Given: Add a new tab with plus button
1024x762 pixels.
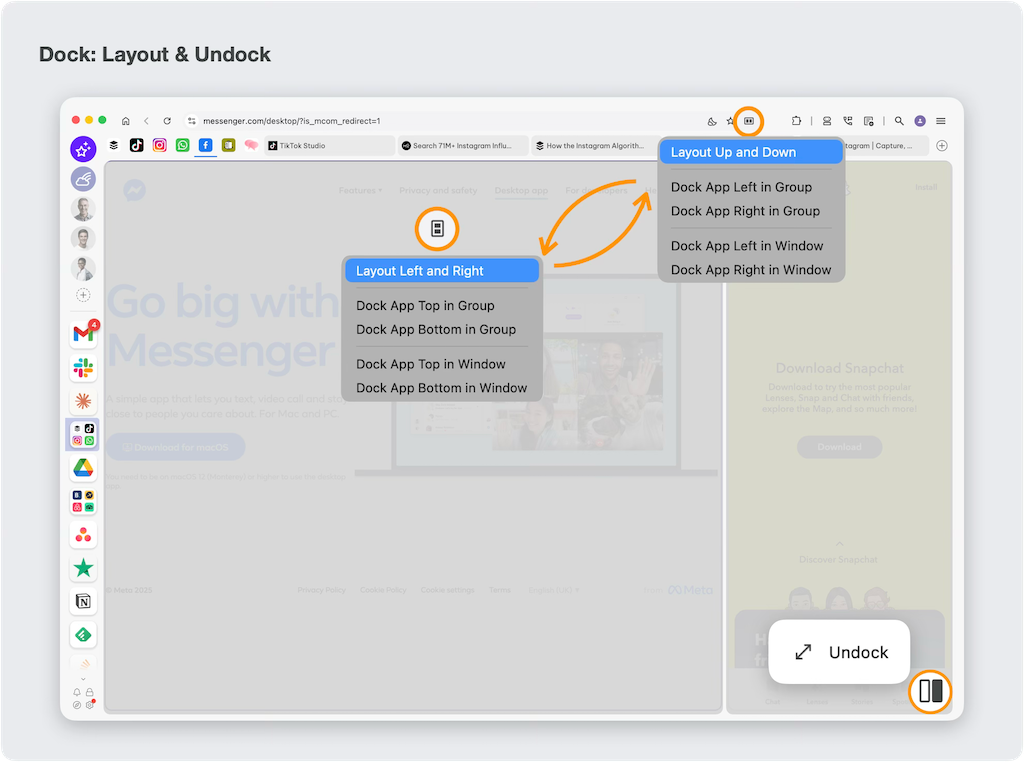Looking at the screenshot, I should click(941, 145).
